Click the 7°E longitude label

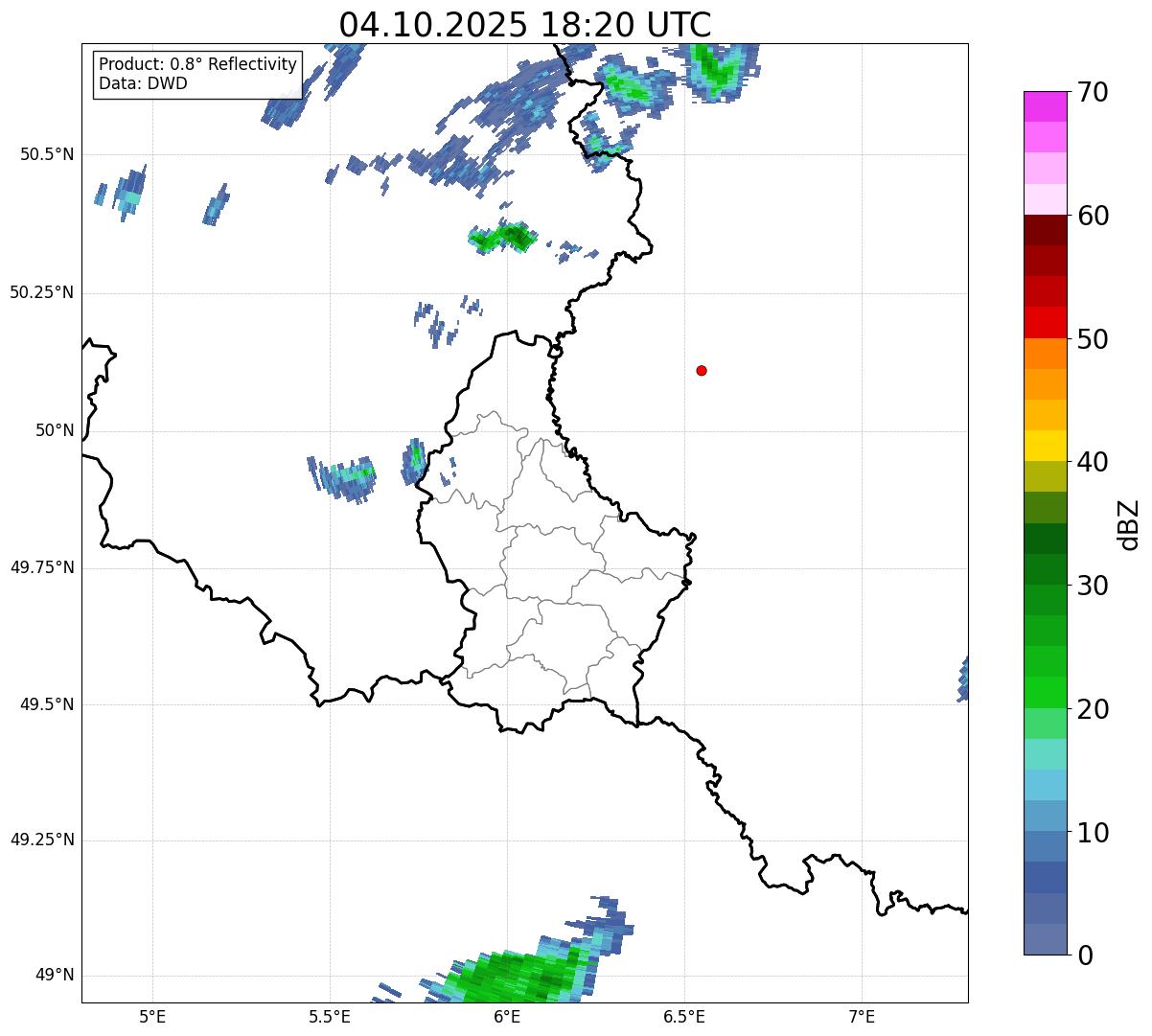(x=862, y=1017)
